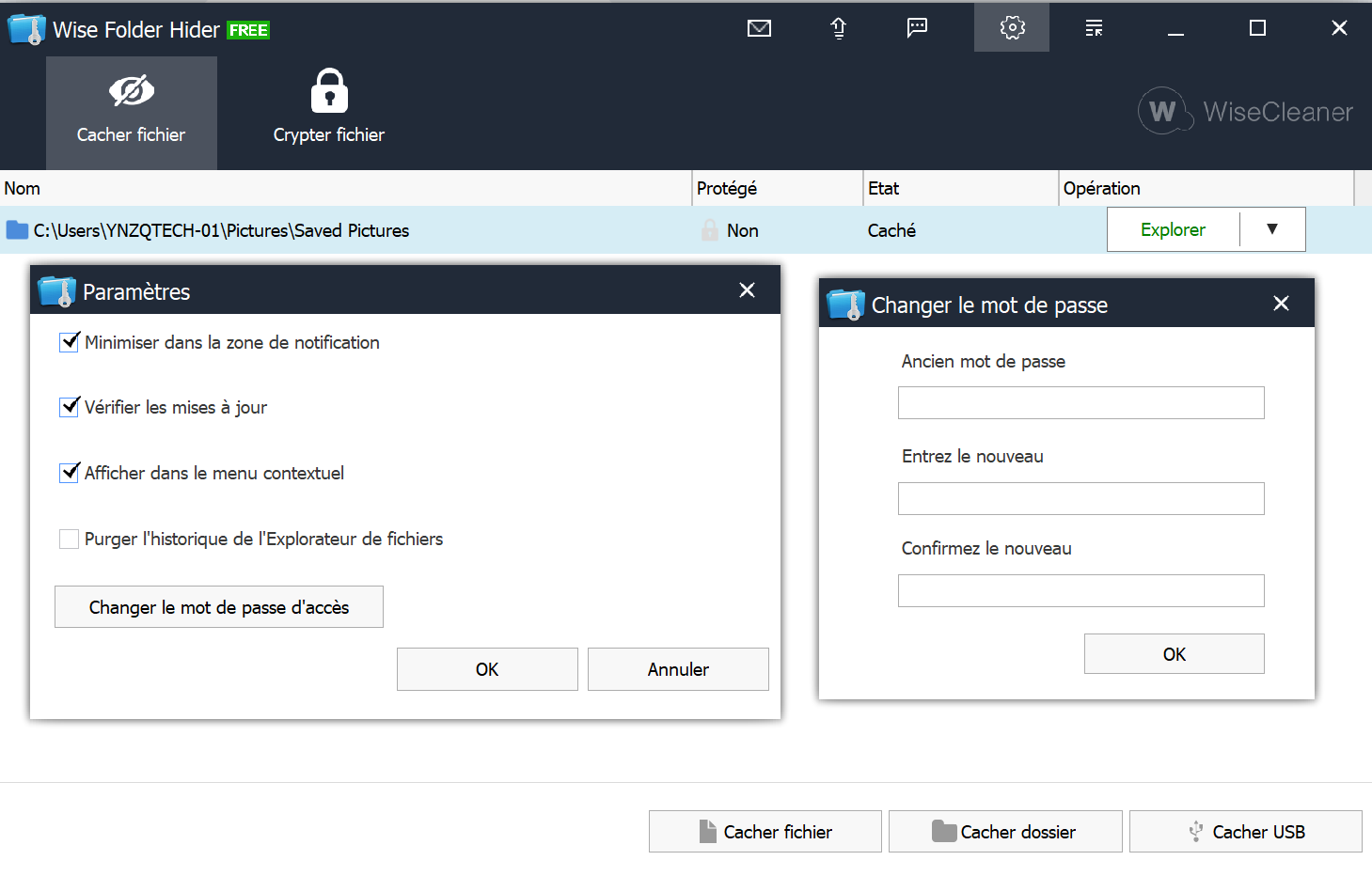Screen dimensions: 1372x876
Task: Open the menu list icon in title bar
Action: [1094, 28]
